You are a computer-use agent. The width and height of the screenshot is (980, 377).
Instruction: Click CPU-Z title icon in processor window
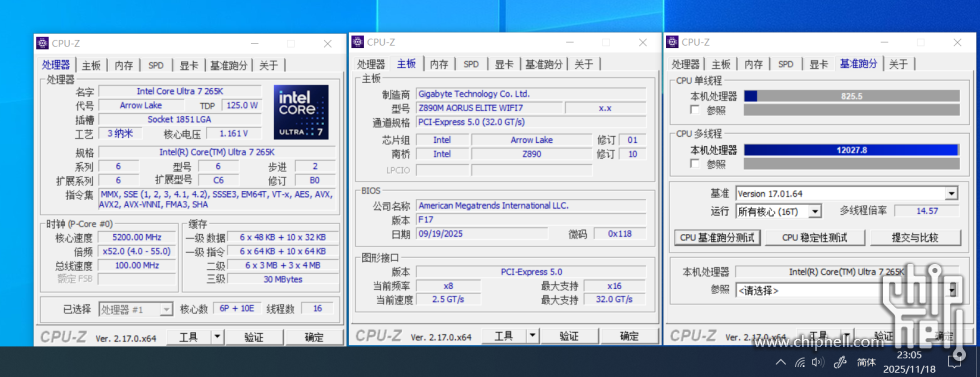[x=42, y=43]
